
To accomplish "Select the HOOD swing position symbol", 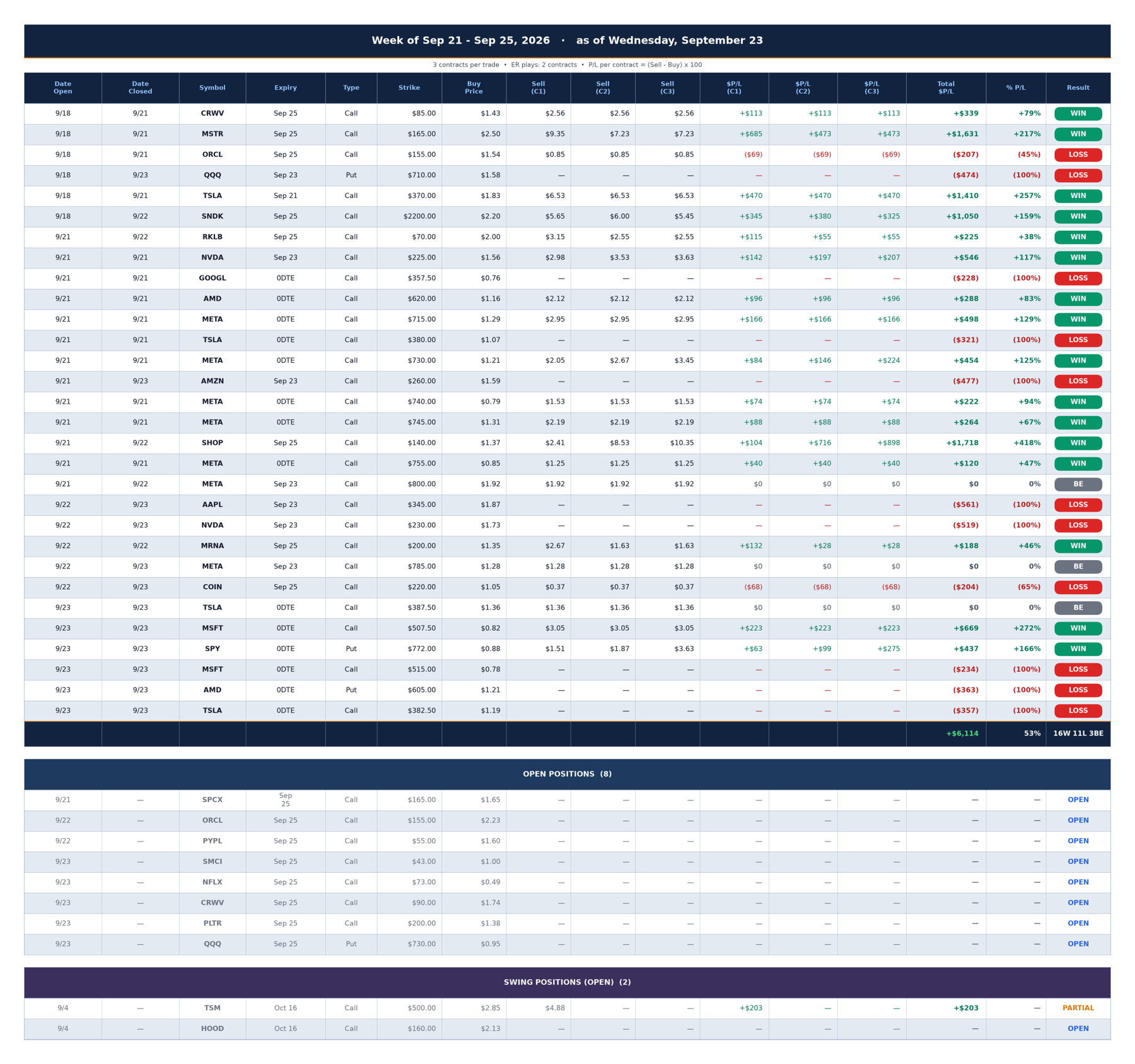I will click(x=212, y=1029).
